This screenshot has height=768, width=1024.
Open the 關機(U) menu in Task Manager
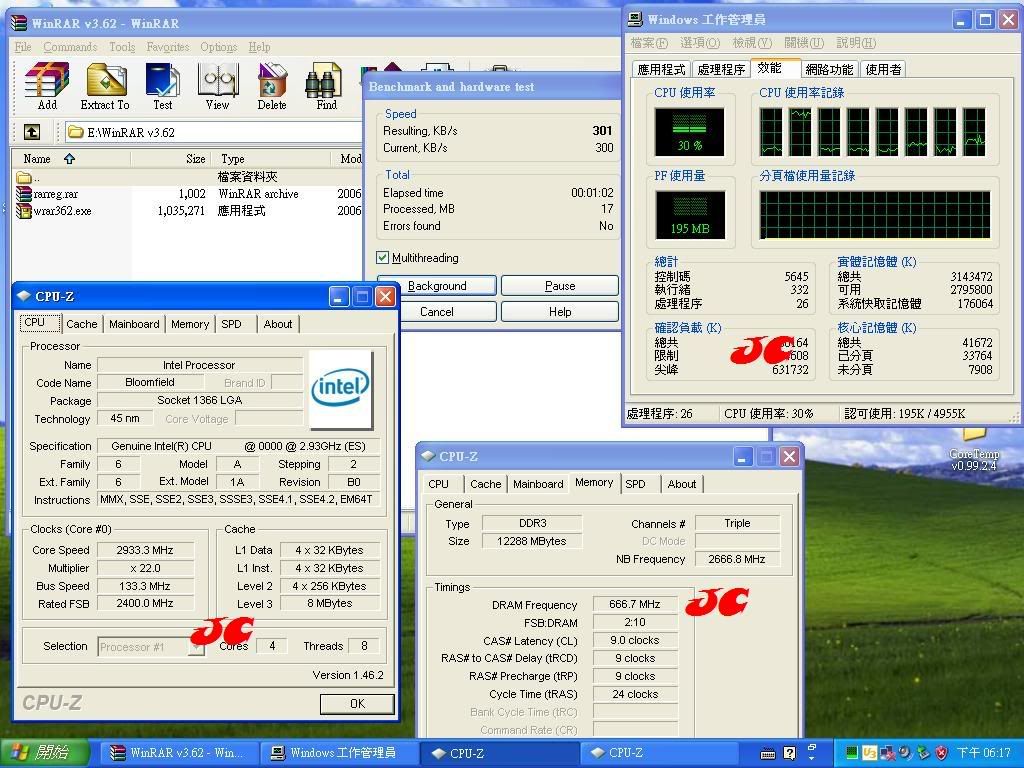[x=804, y=43]
